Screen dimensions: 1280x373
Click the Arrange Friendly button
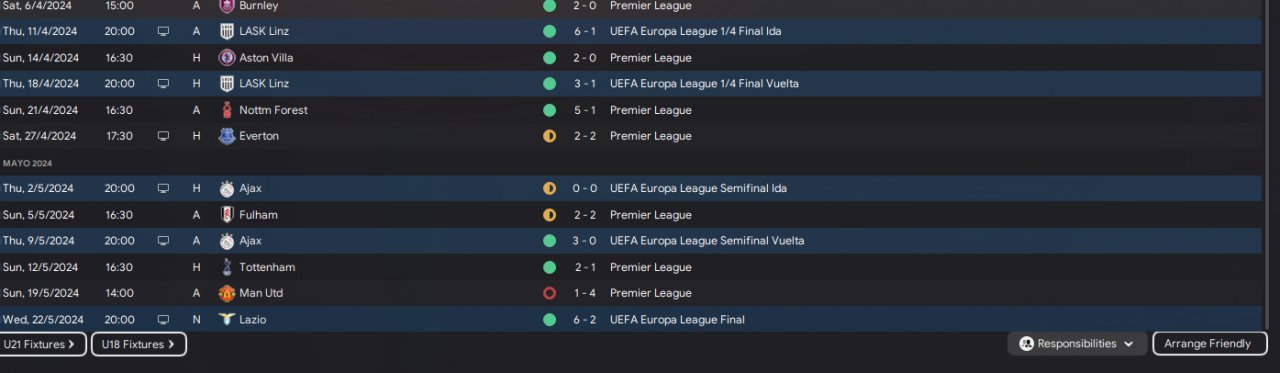click(1209, 344)
